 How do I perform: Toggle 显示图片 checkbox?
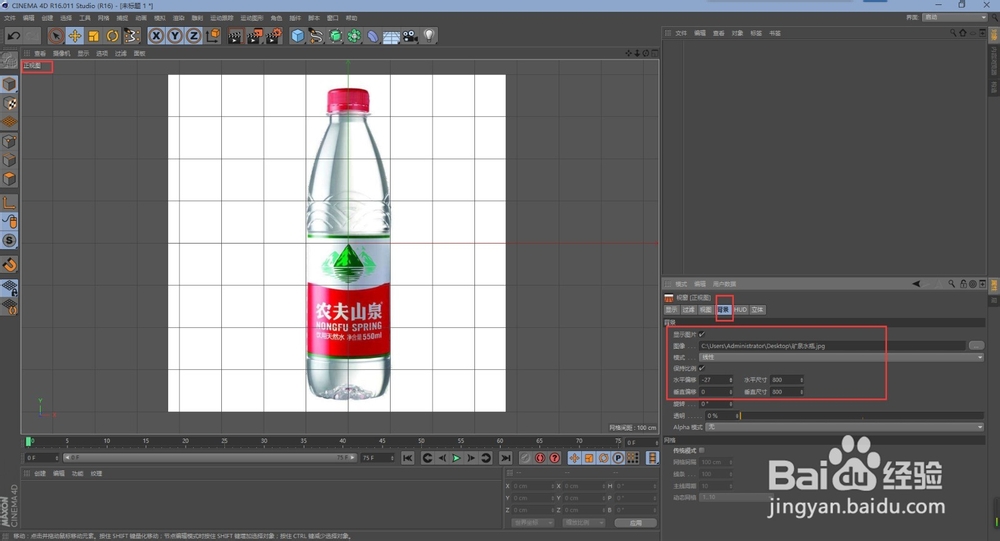[x=702, y=334]
